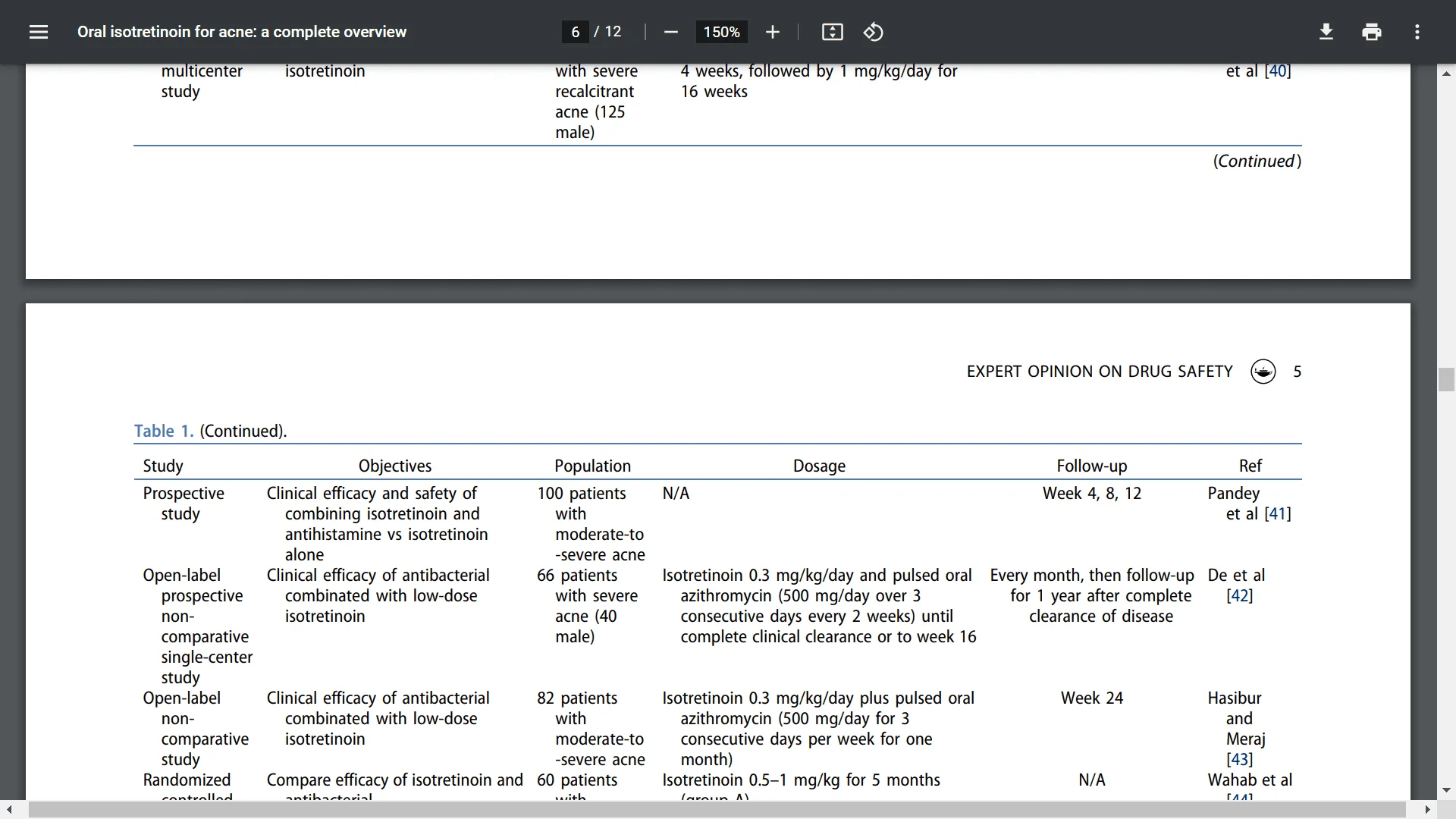This screenshot has width=1456, height=819.
Task: Open reference link [43]
Action: [1240, 759]
